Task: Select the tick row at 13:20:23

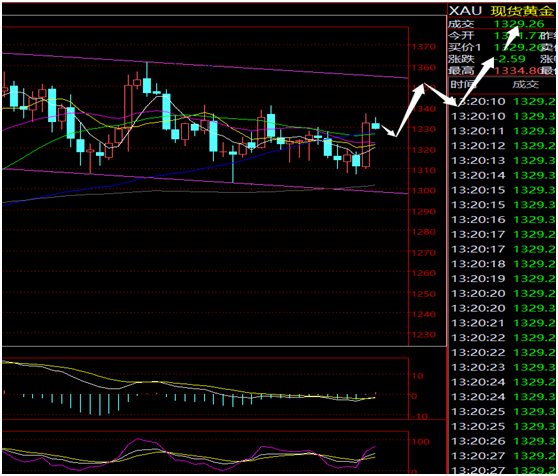Action: click(503, 367)
